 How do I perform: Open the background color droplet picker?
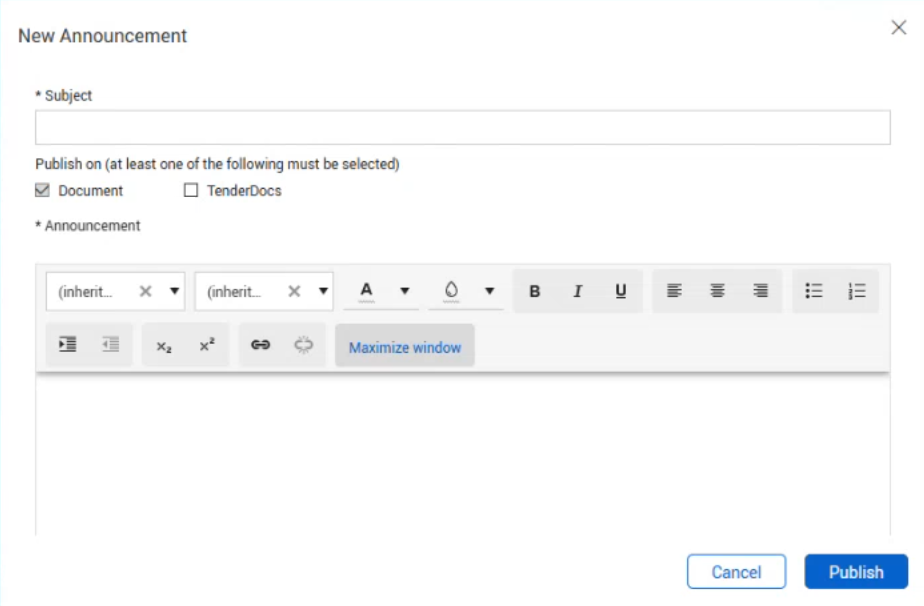489,292
